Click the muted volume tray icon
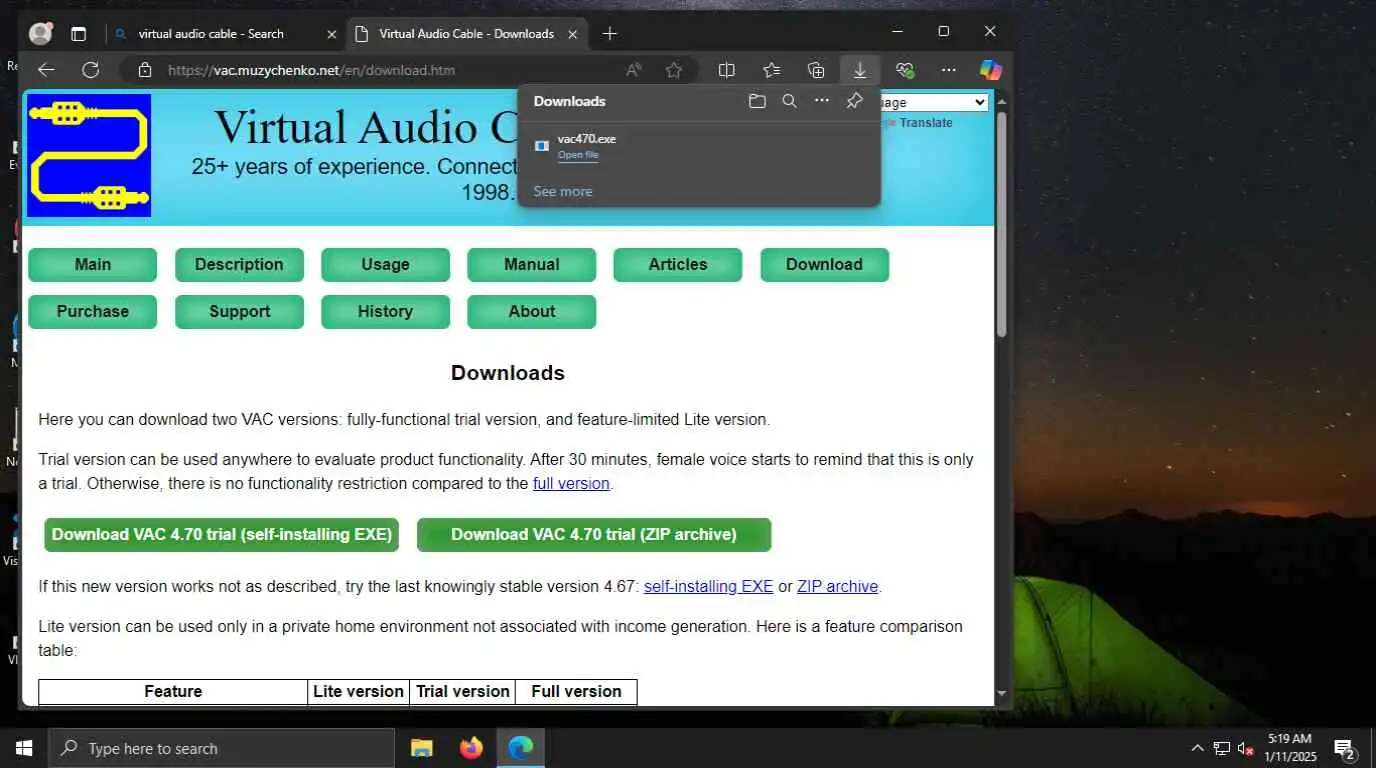Image resolution: width=1376 pixels, height=768 pixels. pyautogui.click(x=1246, y=748)
